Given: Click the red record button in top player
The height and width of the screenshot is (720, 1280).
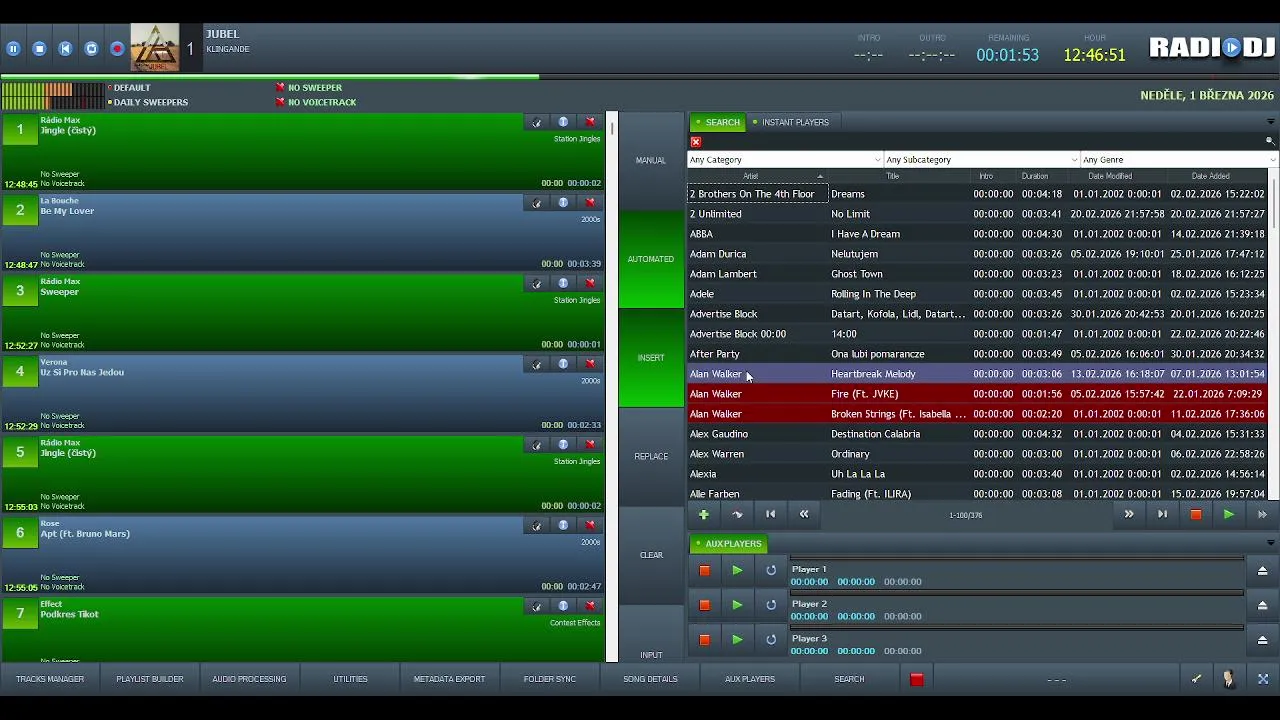Looking at the screenshot, I should [x=117, y=48].
